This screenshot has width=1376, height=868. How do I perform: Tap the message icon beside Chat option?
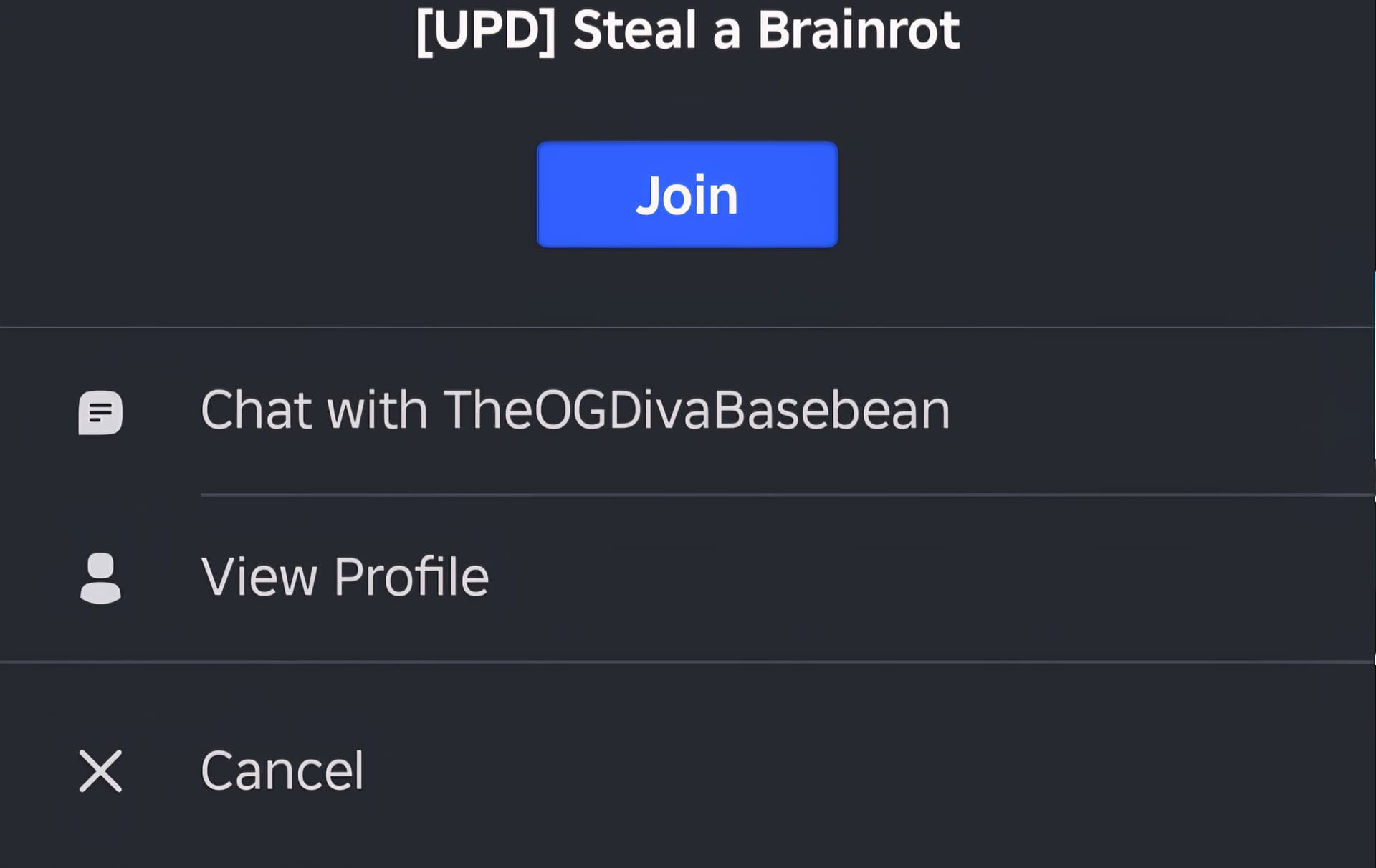[100, 412]
